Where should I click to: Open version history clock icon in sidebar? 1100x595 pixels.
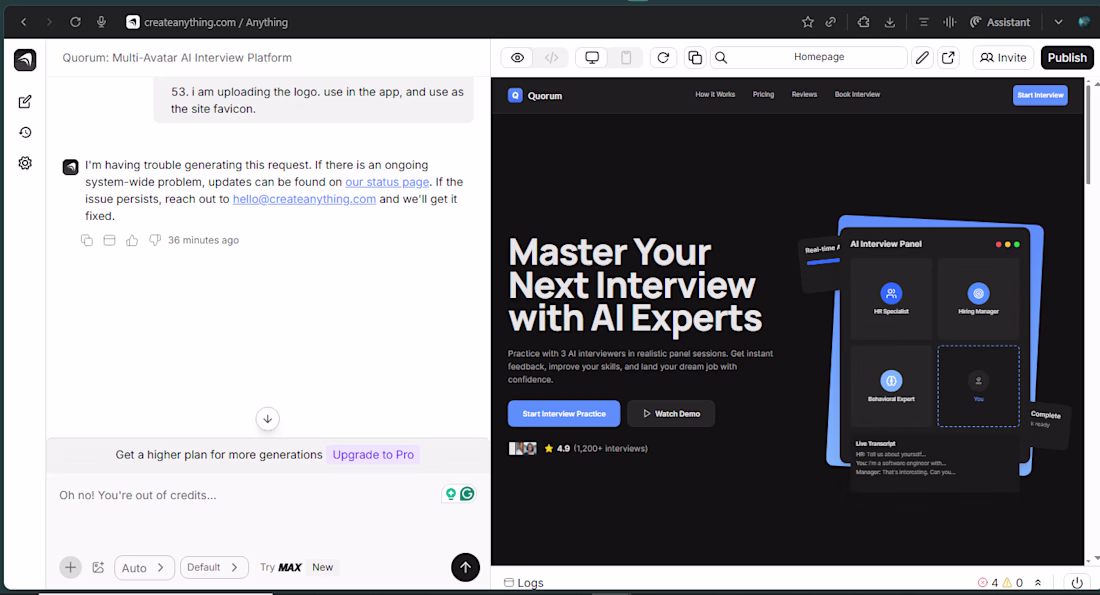pyautogui.click(x=25, y=132)
